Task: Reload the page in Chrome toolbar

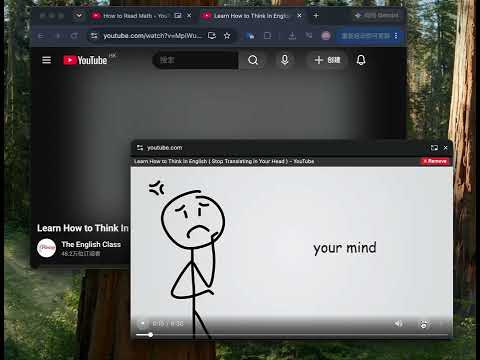Action: (x=74, y=36)
